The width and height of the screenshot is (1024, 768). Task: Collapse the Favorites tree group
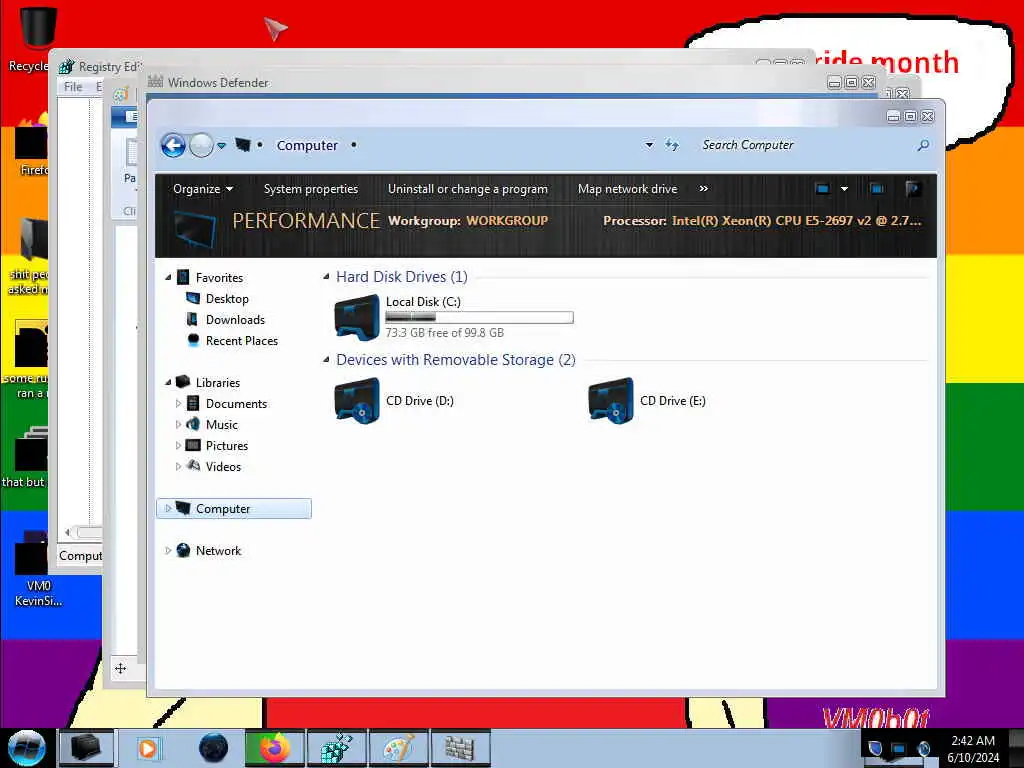(168, 278)
